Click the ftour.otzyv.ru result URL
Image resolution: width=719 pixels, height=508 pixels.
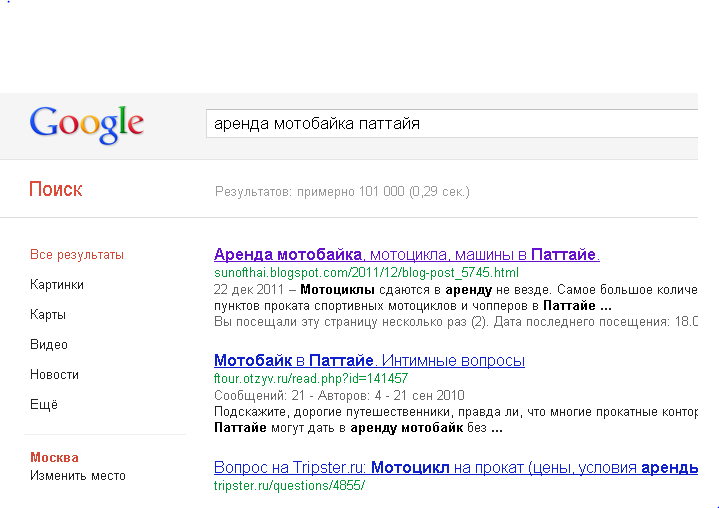coord(311,379)
